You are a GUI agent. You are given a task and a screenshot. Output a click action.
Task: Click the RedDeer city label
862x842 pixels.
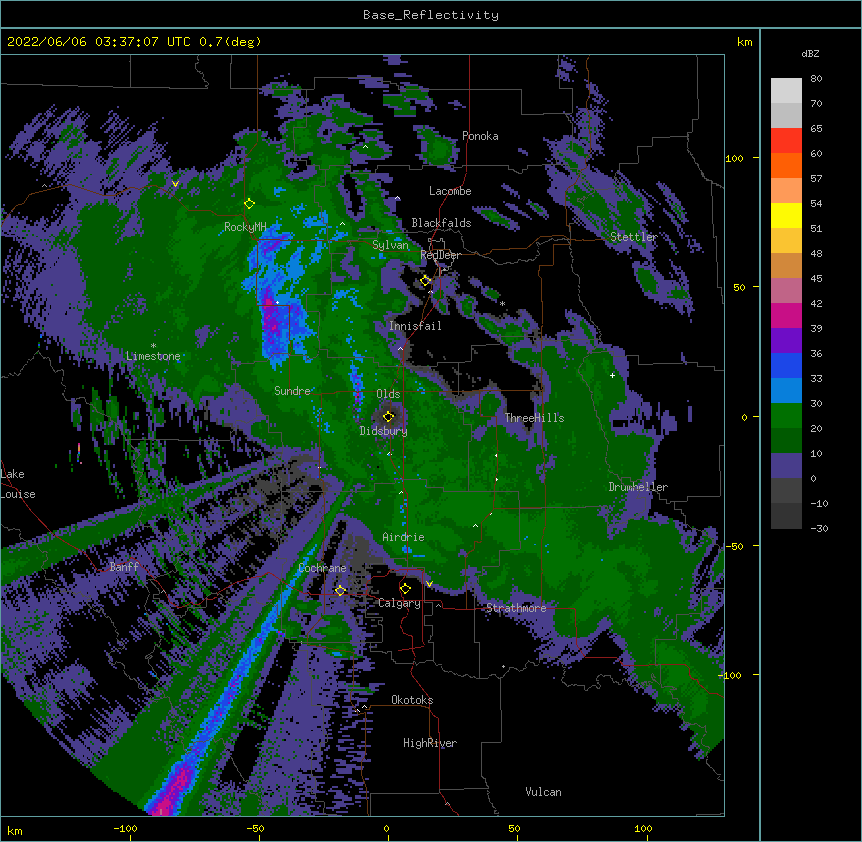440,255
